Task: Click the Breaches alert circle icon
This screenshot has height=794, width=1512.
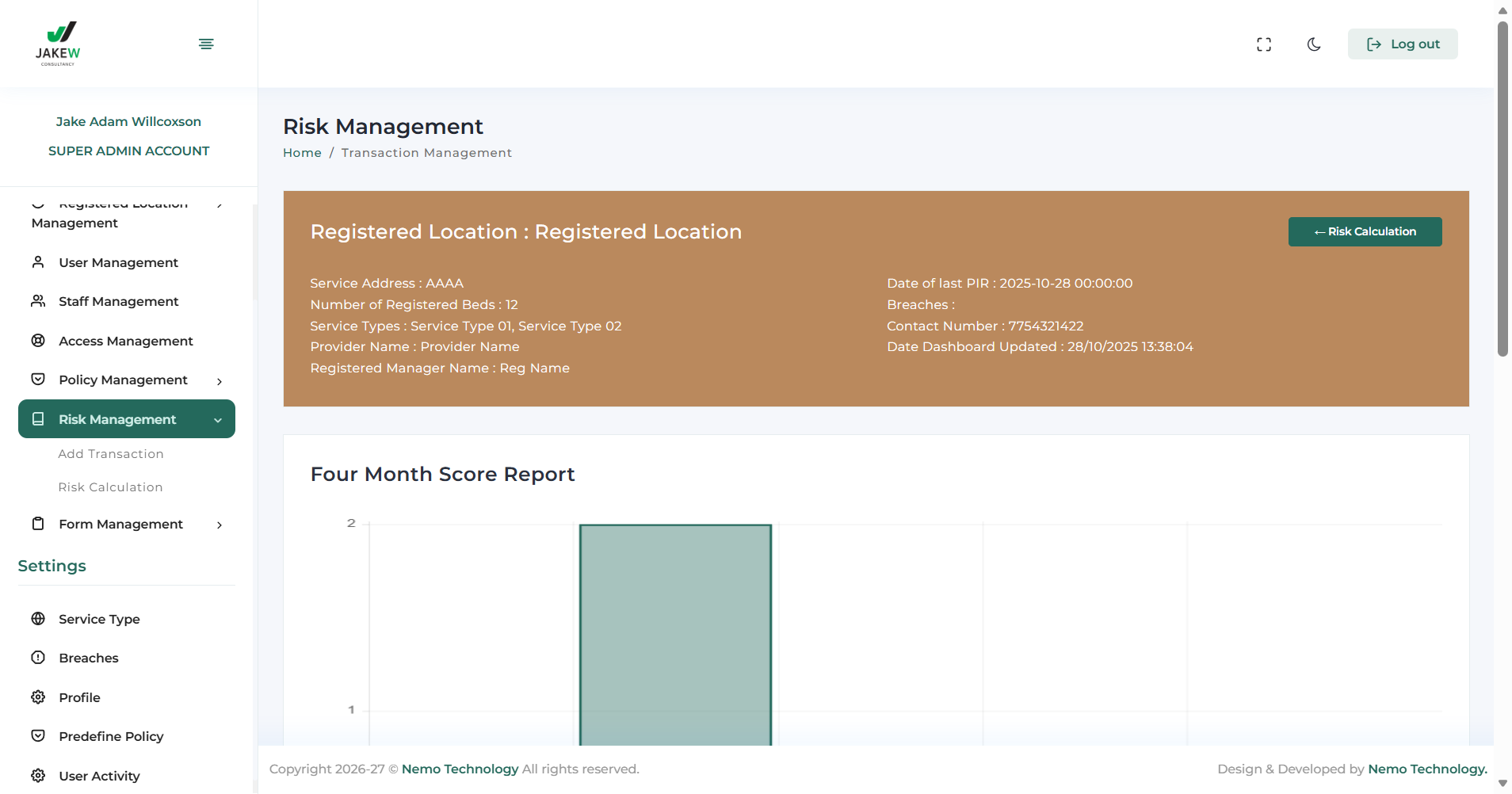Action: pyautogui.click(x=38, y=658)
